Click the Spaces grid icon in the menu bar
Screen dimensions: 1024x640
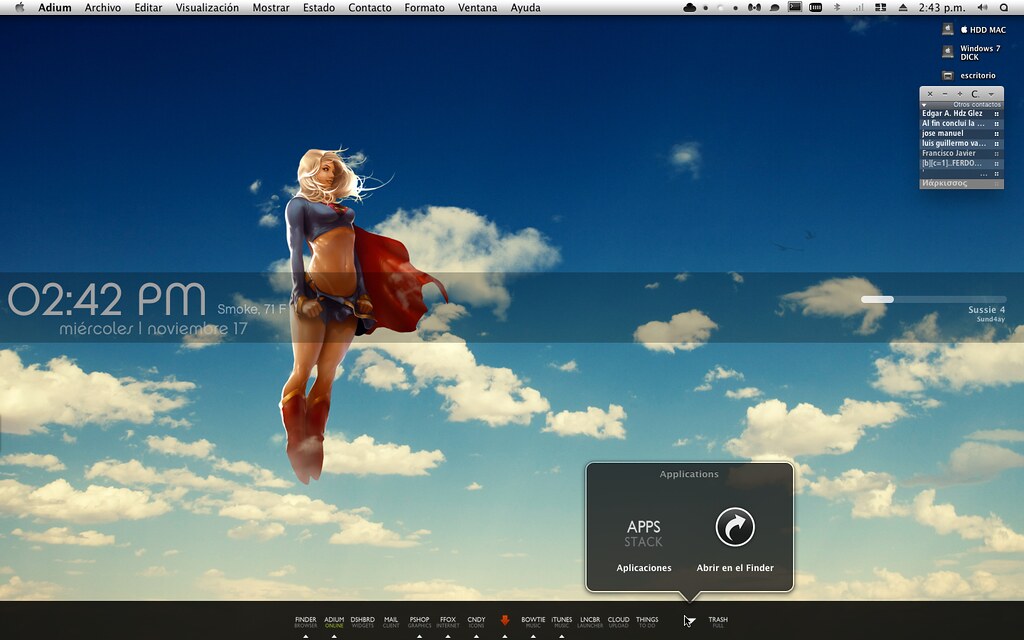(881, 8)
